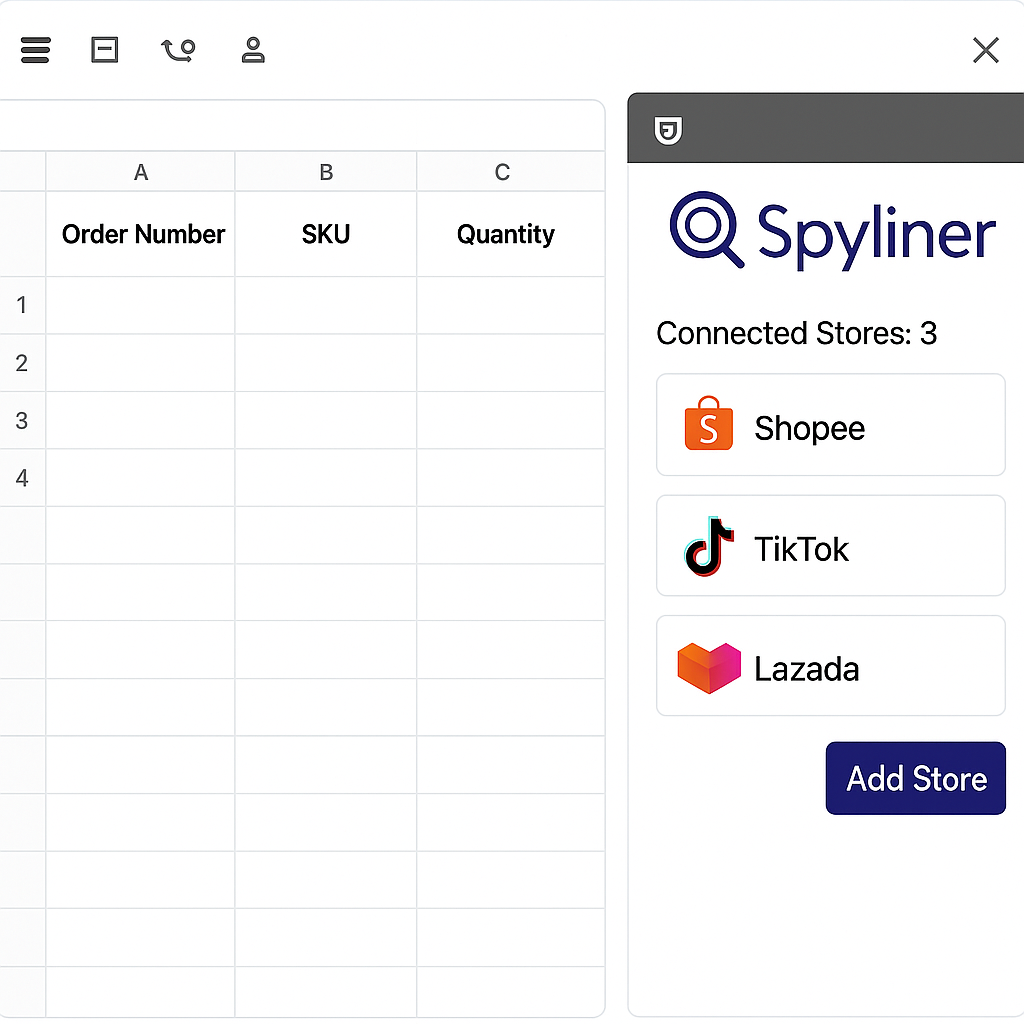Click the Order Number header cell
The height and width of the screenshot is (1024, 1024).
pyautogui.click(x=143, y=234)
